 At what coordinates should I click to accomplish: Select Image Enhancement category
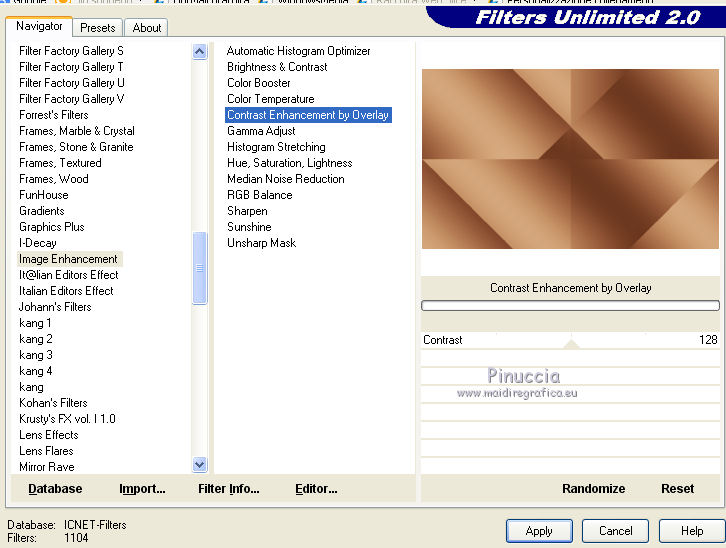coord(69,259)
